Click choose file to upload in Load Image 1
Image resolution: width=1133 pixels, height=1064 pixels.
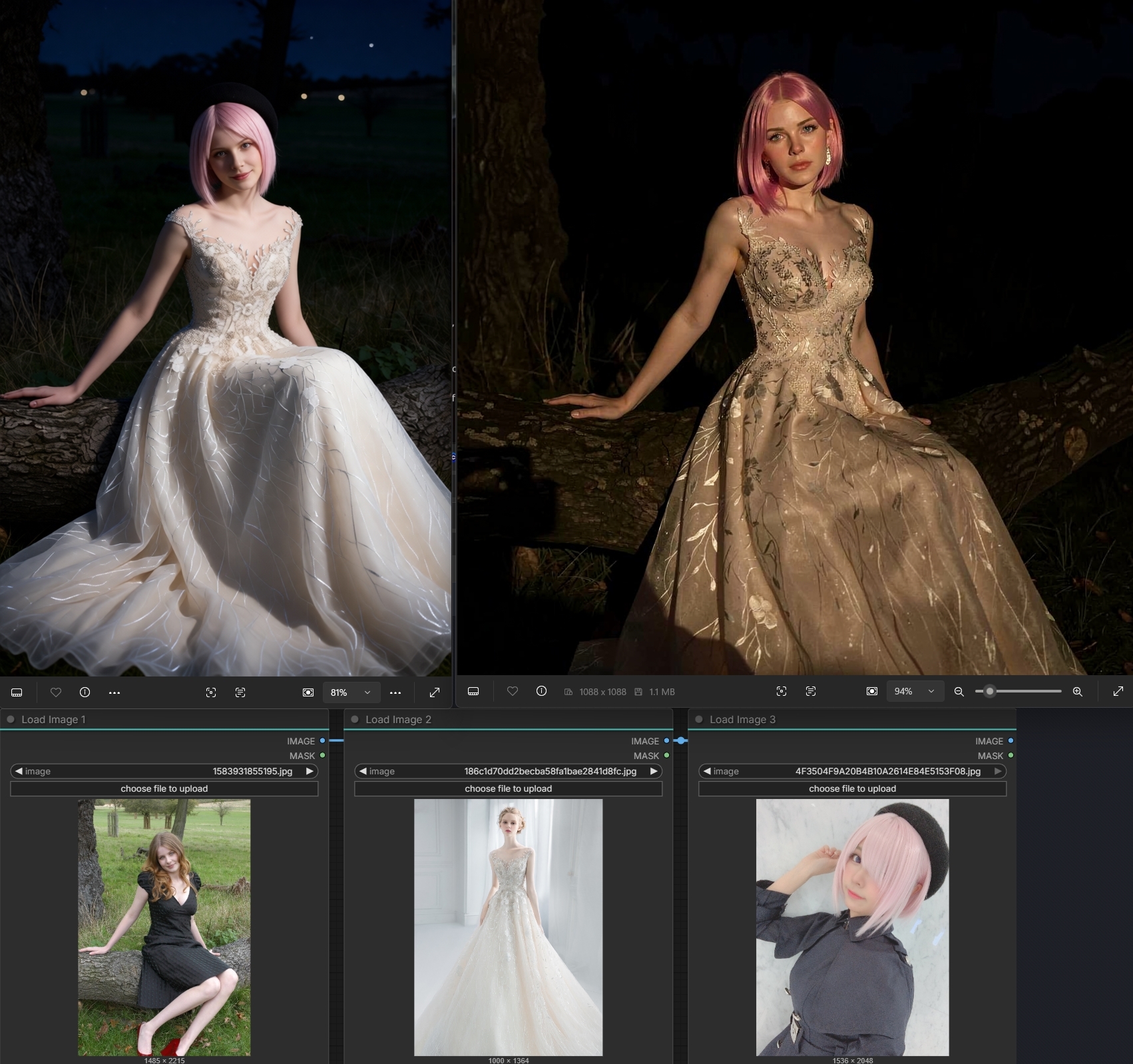164,788
